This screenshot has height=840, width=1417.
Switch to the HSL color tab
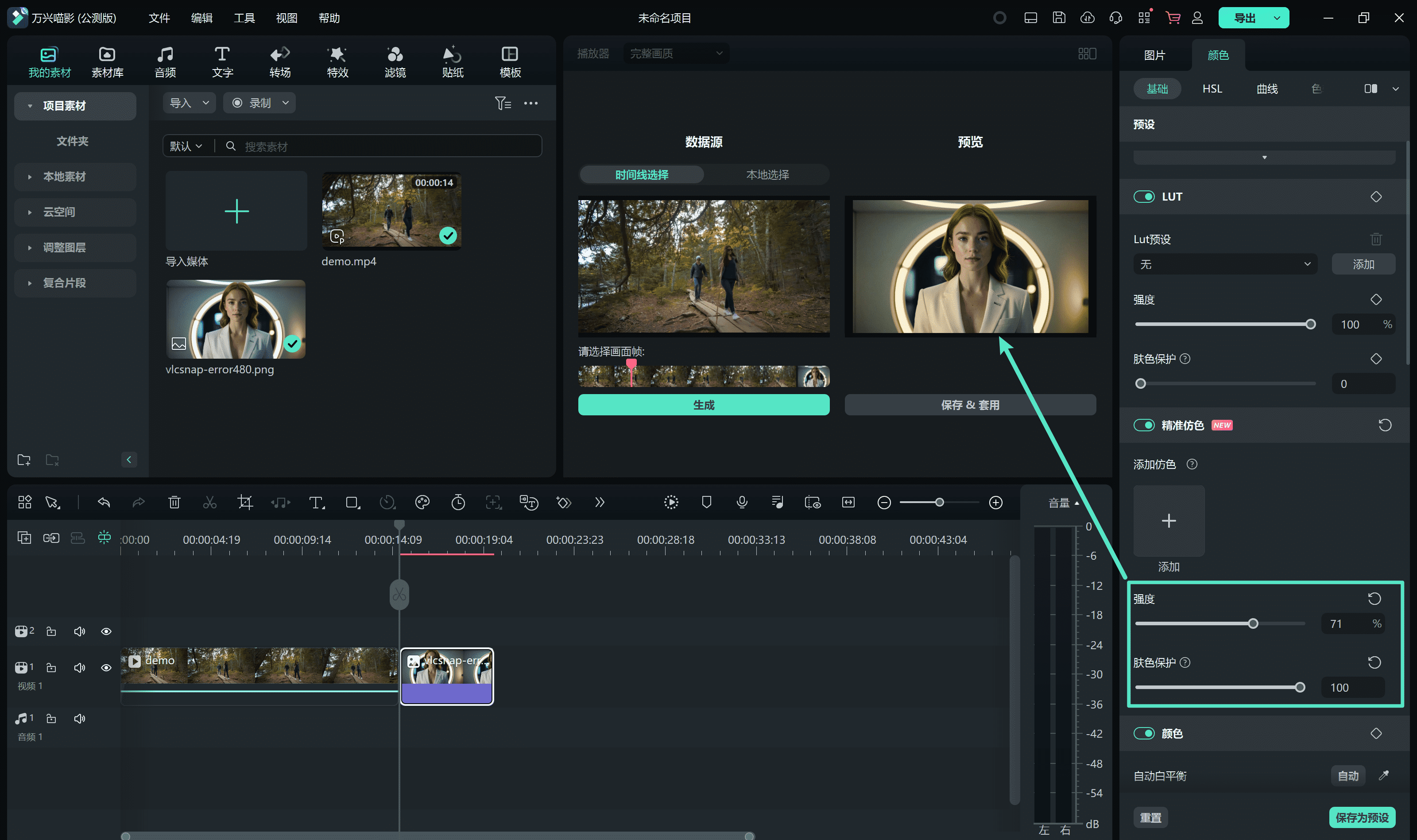pyautogui.click(x=1212, y=89)
